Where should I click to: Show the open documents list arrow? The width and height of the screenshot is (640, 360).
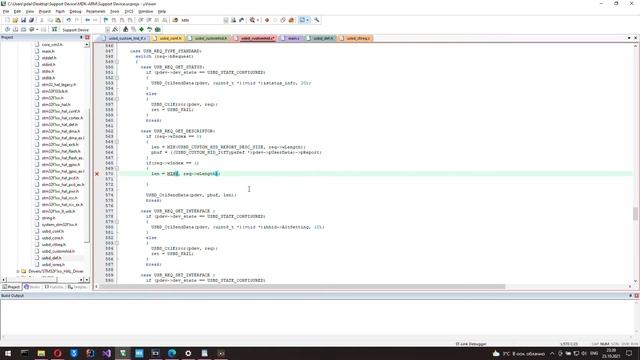(x=629, y=38)
